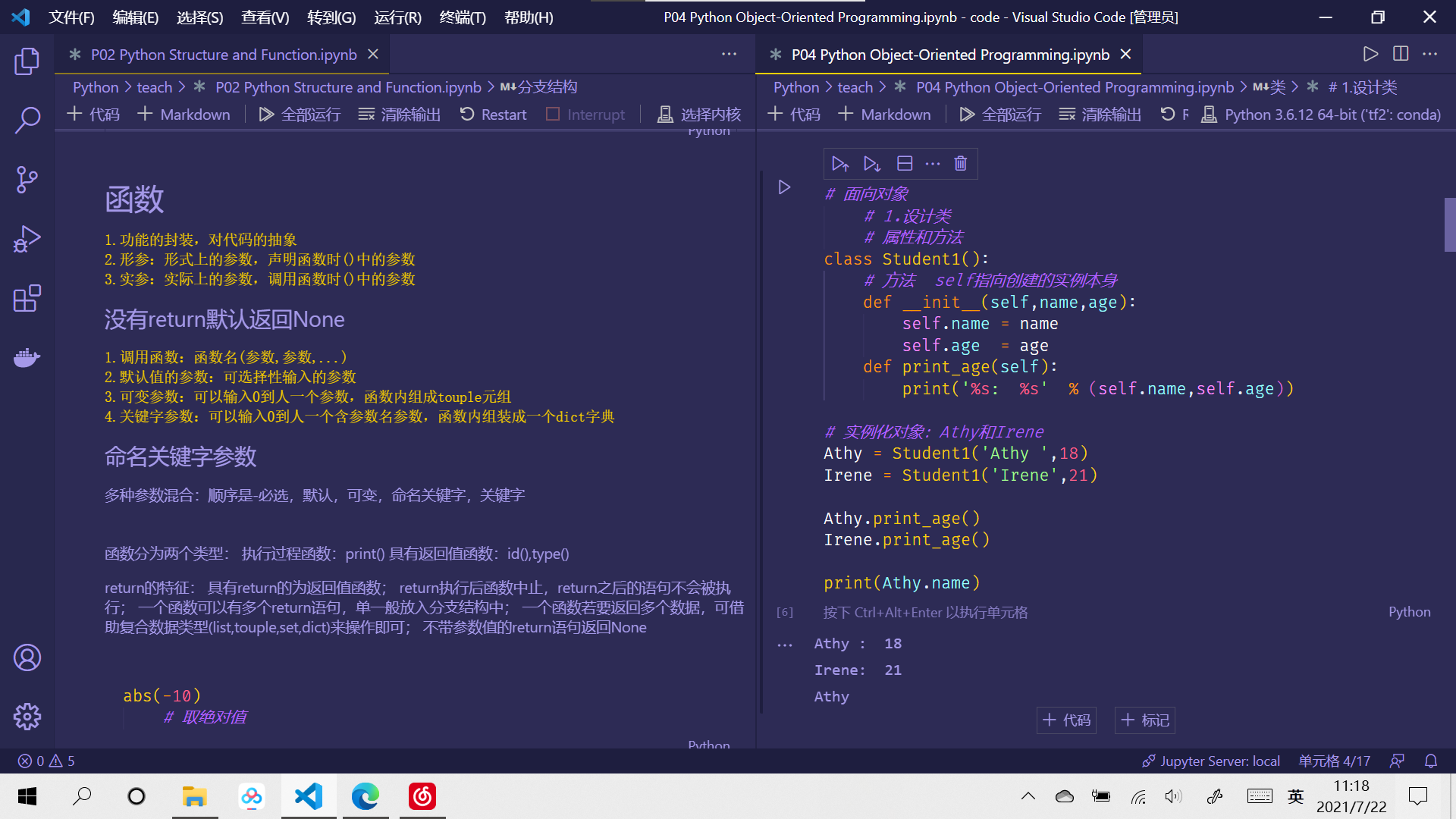Open the Source Control view

(x=27, y=180)
